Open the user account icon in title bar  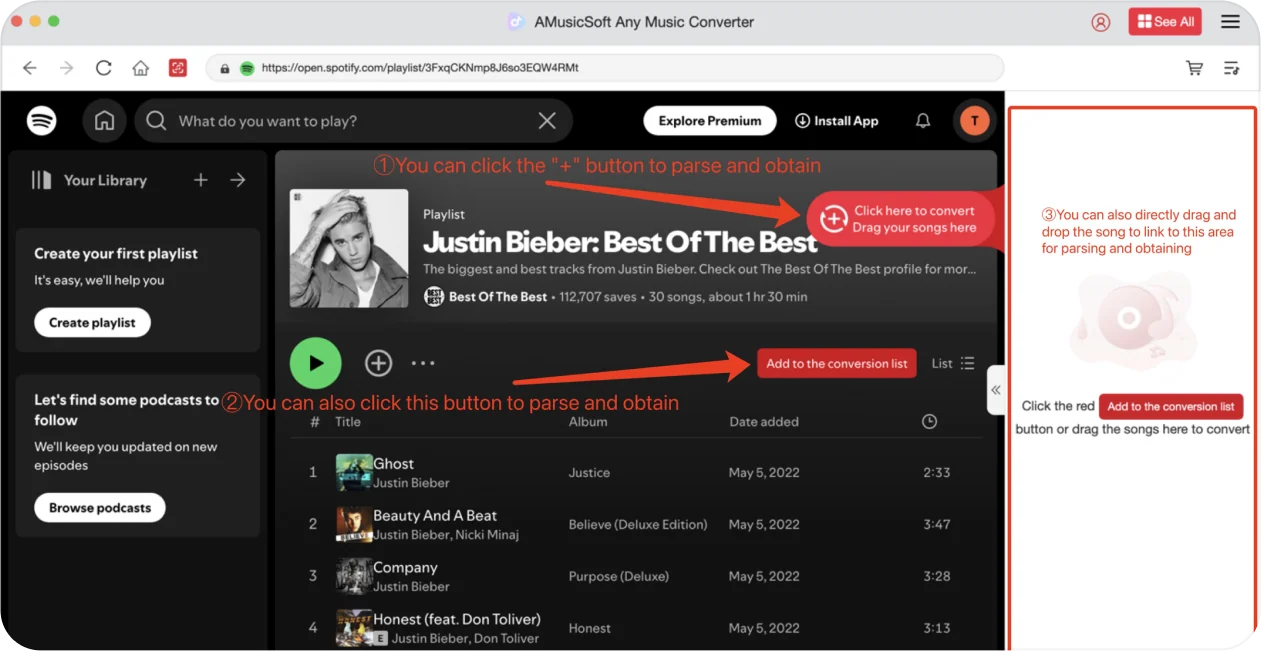[x=1101, y=22]
